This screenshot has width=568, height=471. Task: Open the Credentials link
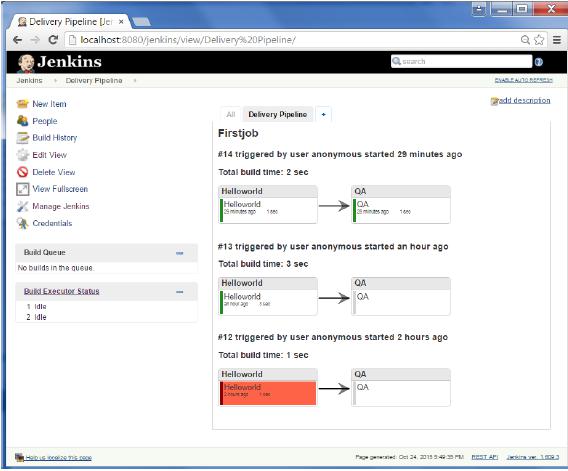pyautogui.click(x=52, y=223)
